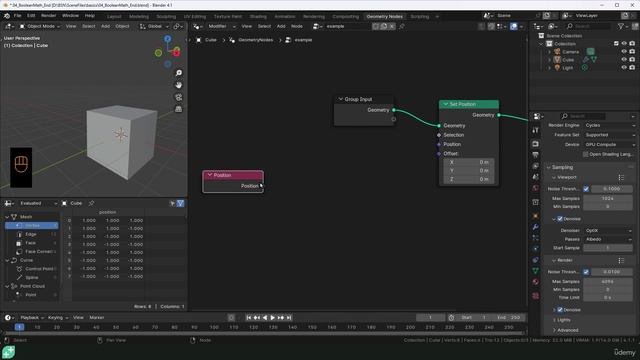The width and height of the screenshot is (640, 360).
Task: Click the pin icon in node editor header
Action: pyautogui.click(x=402, y=26)
